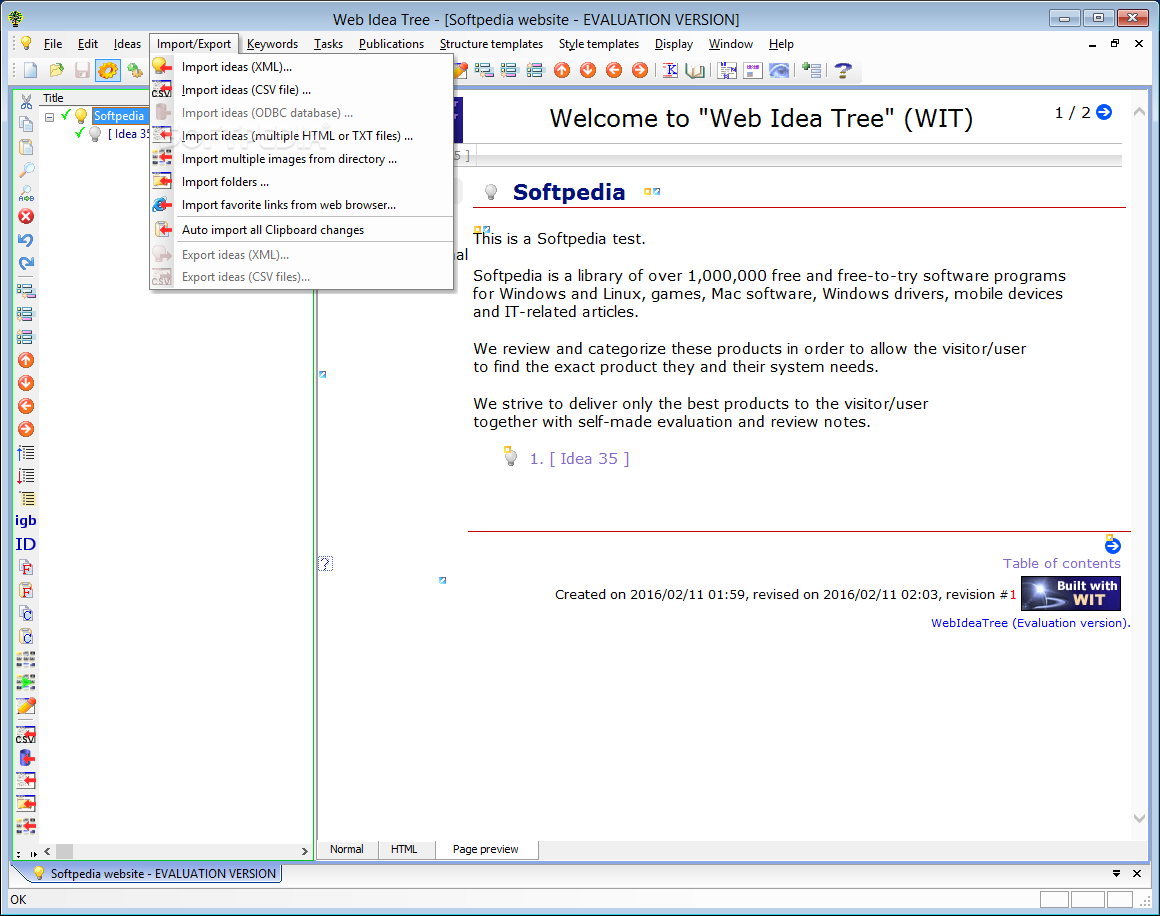Screen dimensions: 1160x916
Task: Select the [ Idea 35 ] tree item
Action: pos(127,134)
